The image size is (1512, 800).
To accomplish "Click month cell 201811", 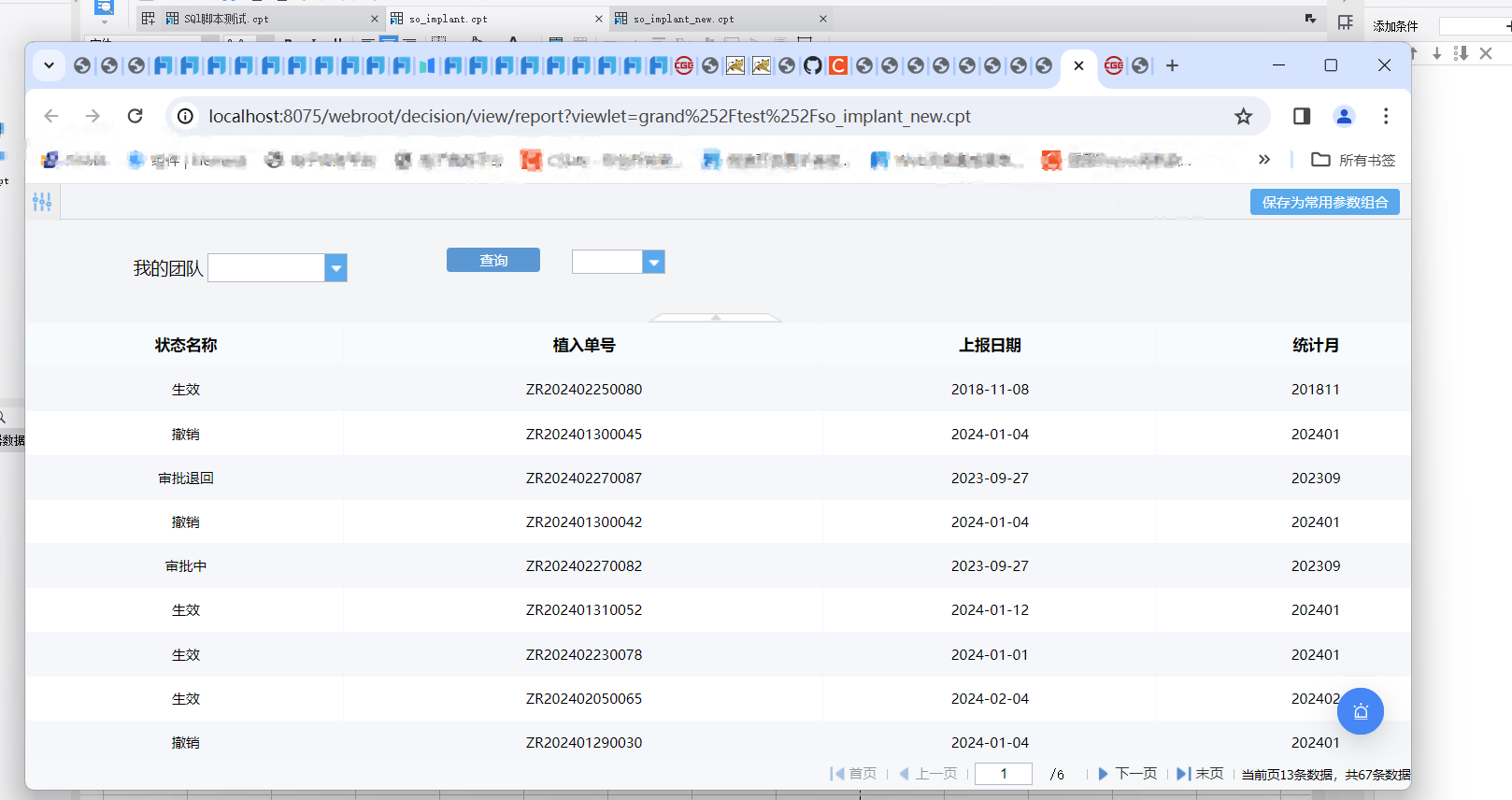I will click(1316, 389).
